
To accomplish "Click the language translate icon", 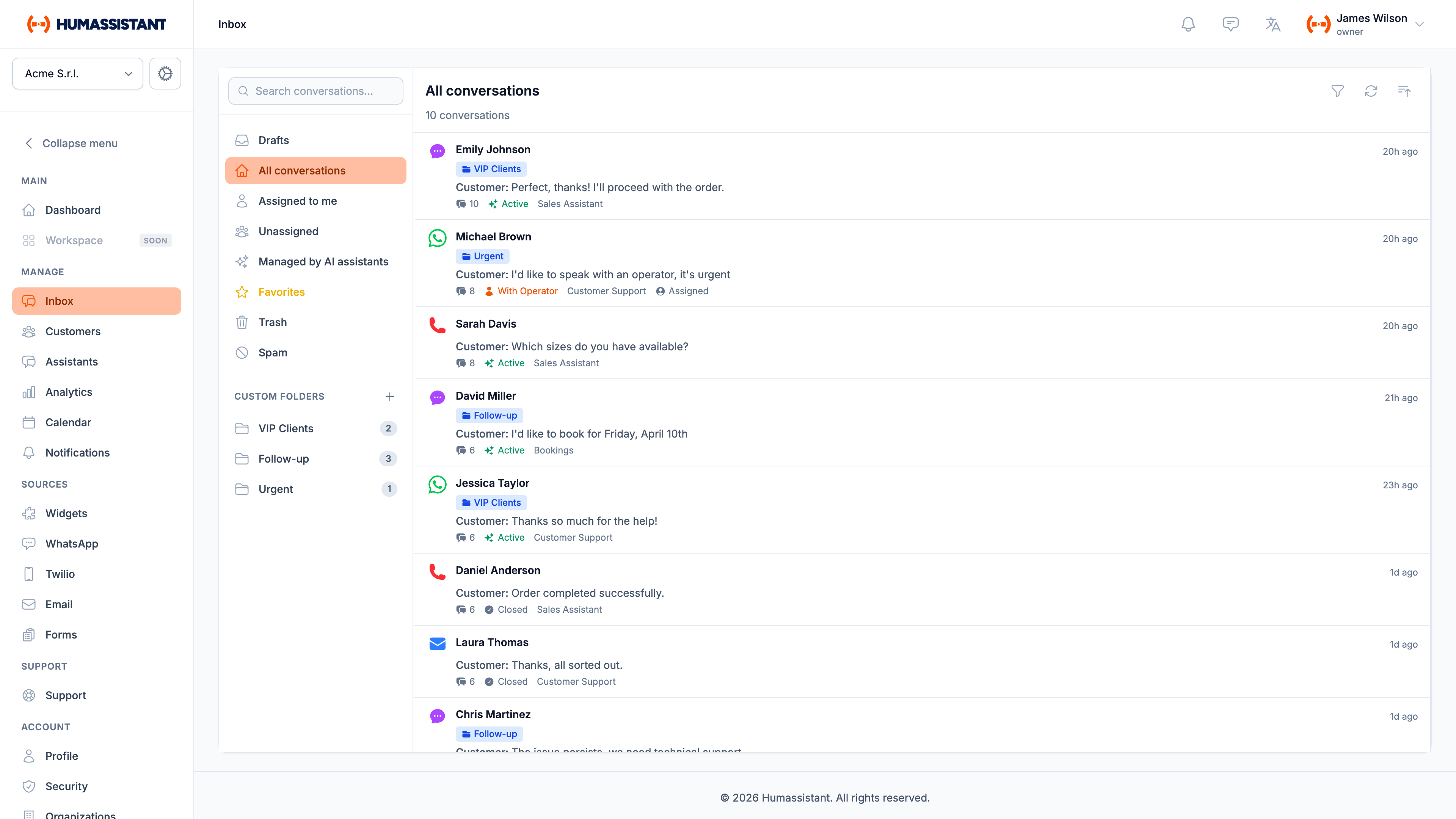I will pyautogui.click(x=1272, y=24).
